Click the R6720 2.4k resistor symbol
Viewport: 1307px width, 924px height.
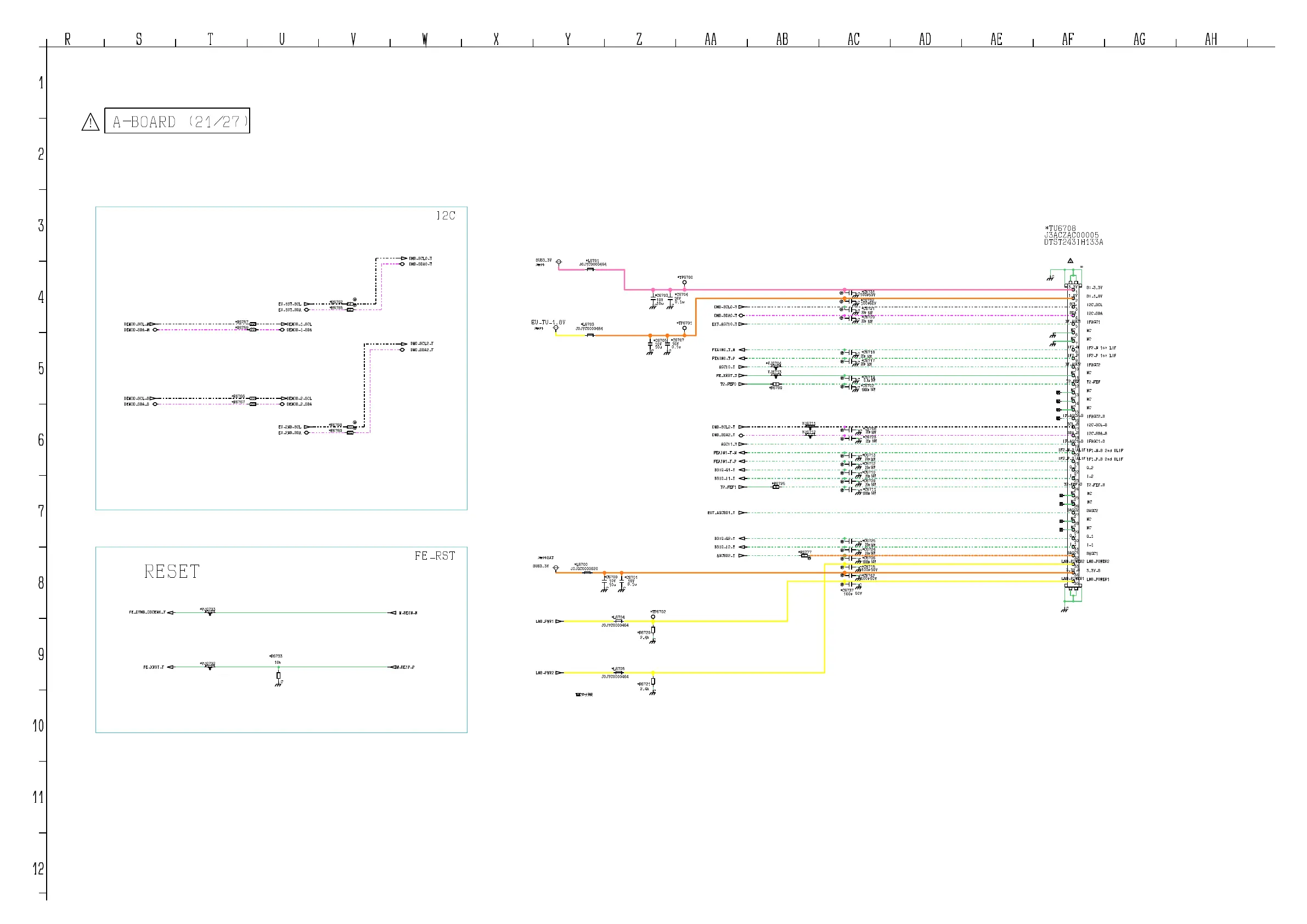click(653, 630)
